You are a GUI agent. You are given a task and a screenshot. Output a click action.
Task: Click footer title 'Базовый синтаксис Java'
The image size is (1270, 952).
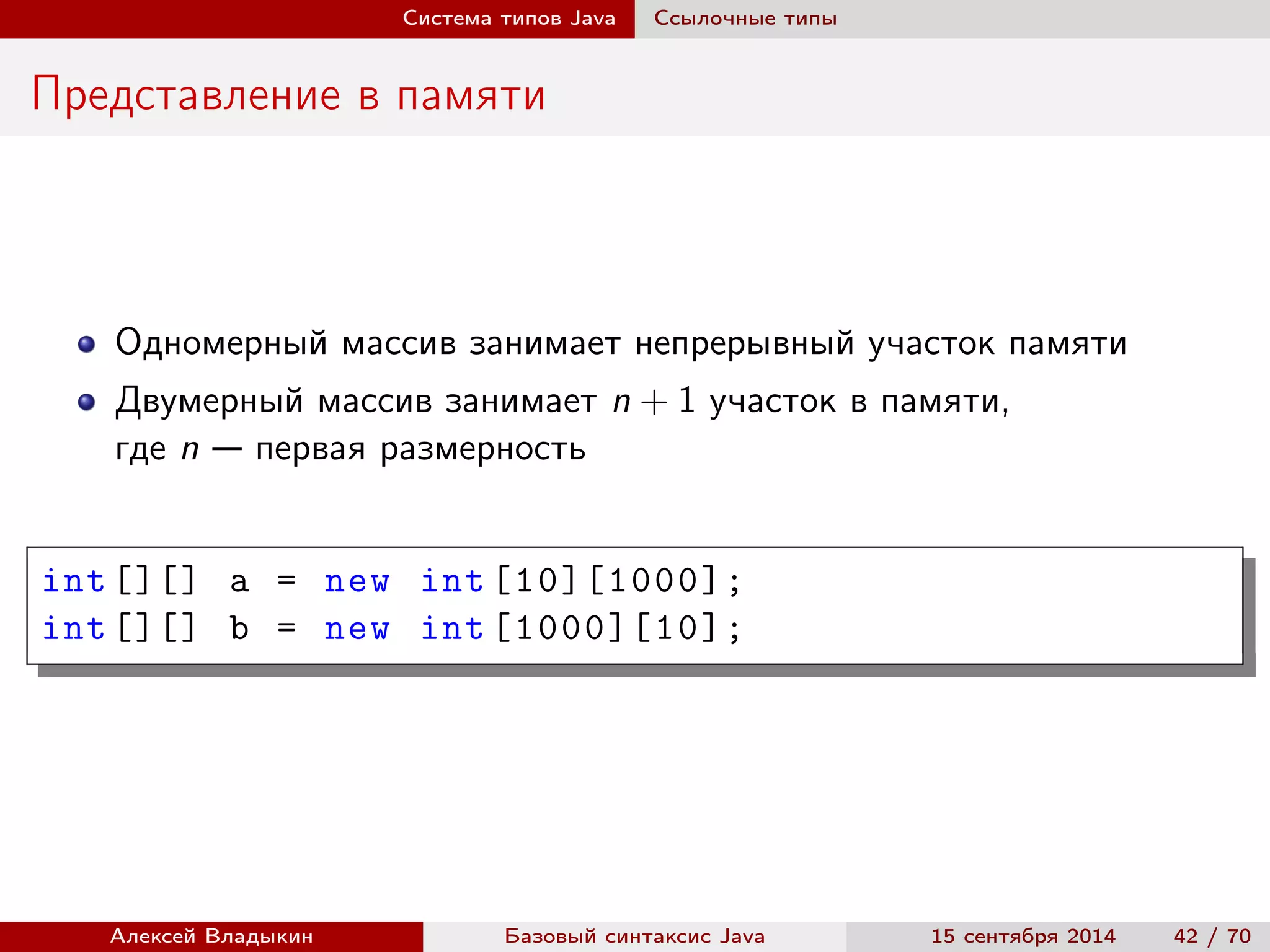click(x=634, y=936)
